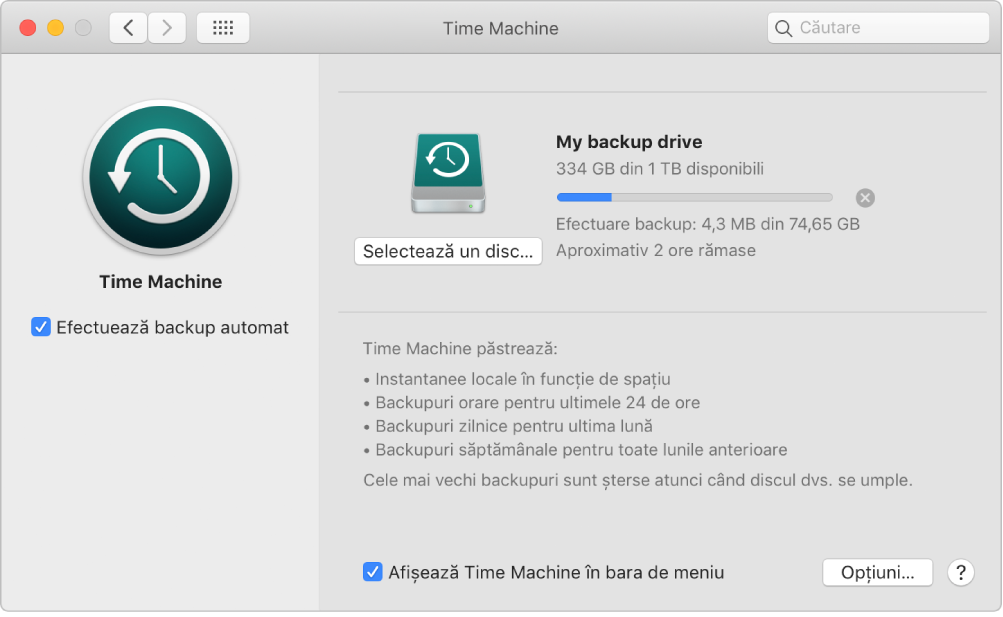Screen dimensions: 1003x617
Task: Show all preferences via grid icon
Action: click(x=223, y=28)
